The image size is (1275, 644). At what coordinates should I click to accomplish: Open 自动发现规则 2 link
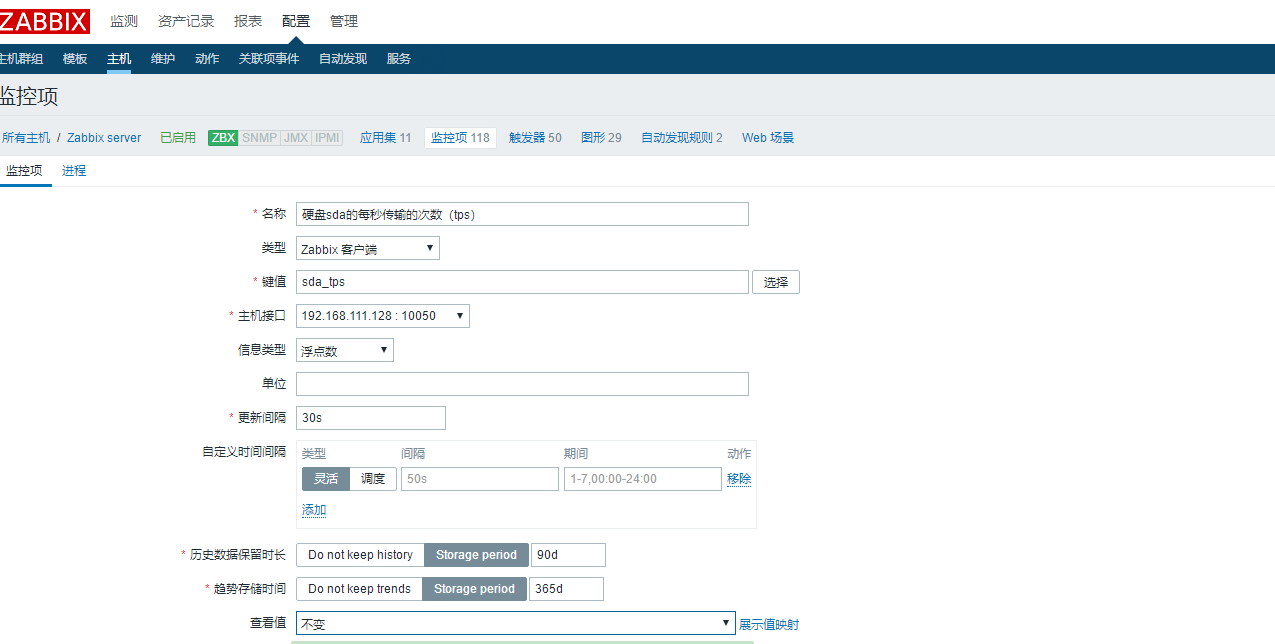click(x=682, y=138)
